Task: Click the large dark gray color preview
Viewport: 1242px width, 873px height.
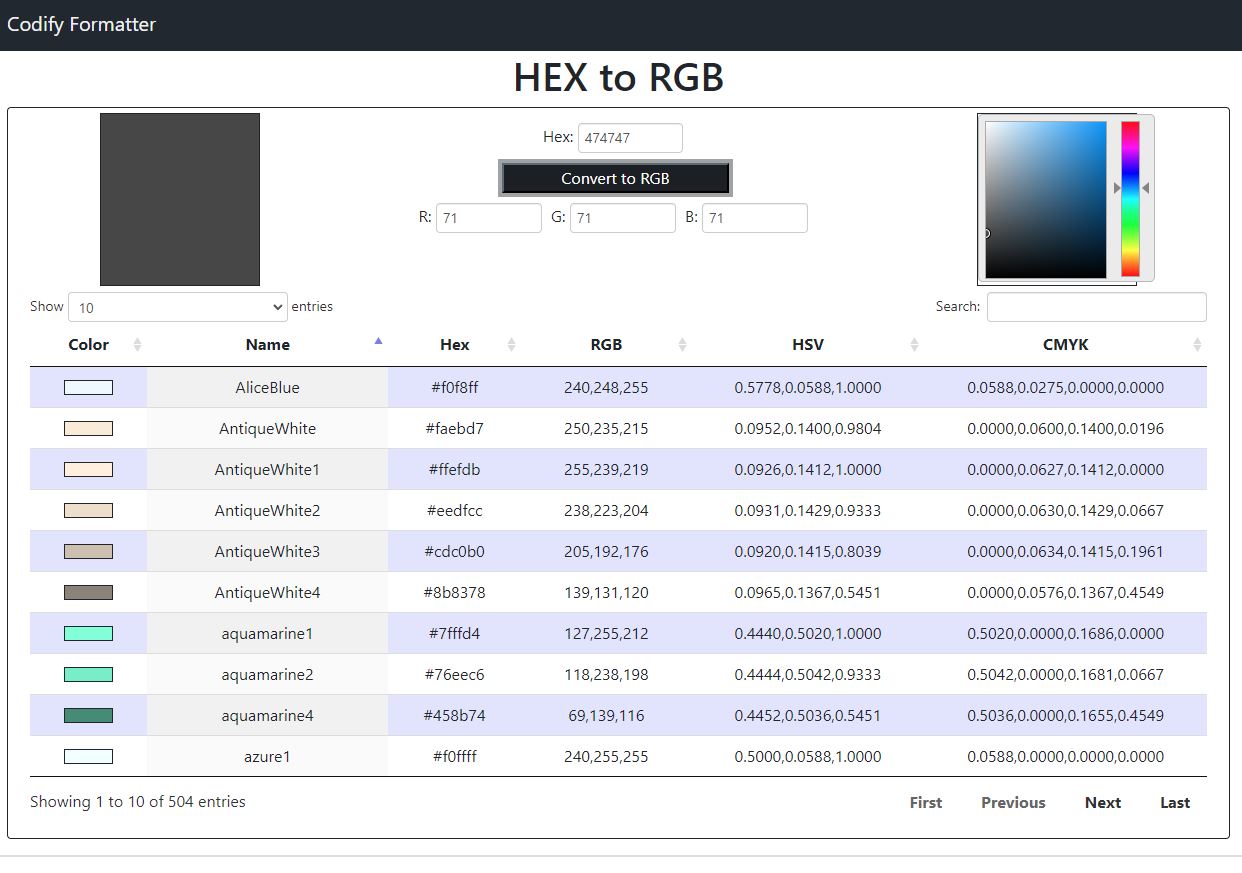Action: [x=180, y=199]
